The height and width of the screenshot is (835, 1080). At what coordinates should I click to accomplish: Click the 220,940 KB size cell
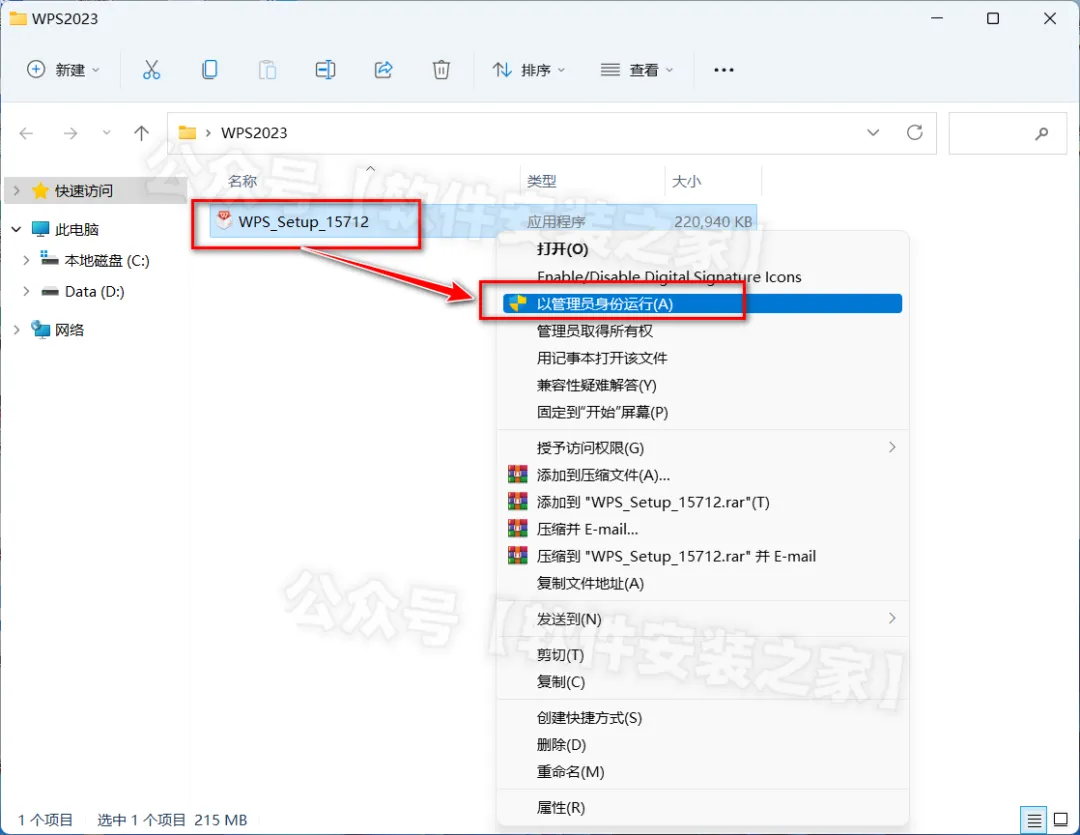pyautogui.click(x=713, y=221)
